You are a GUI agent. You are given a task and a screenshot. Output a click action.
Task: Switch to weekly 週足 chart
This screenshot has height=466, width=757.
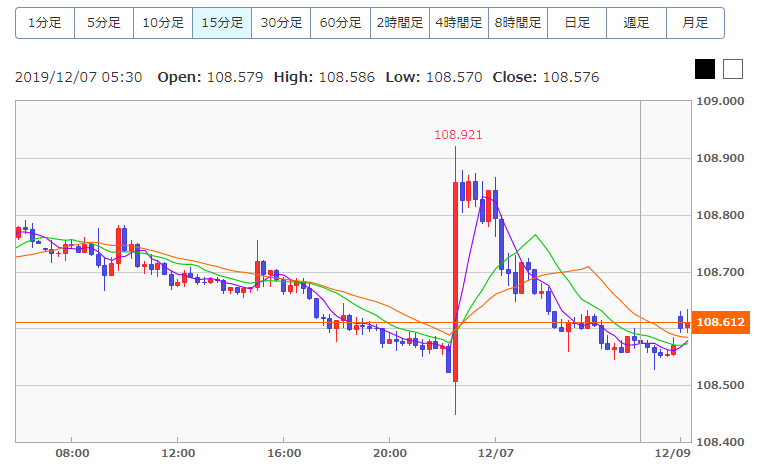coord(635,22)
